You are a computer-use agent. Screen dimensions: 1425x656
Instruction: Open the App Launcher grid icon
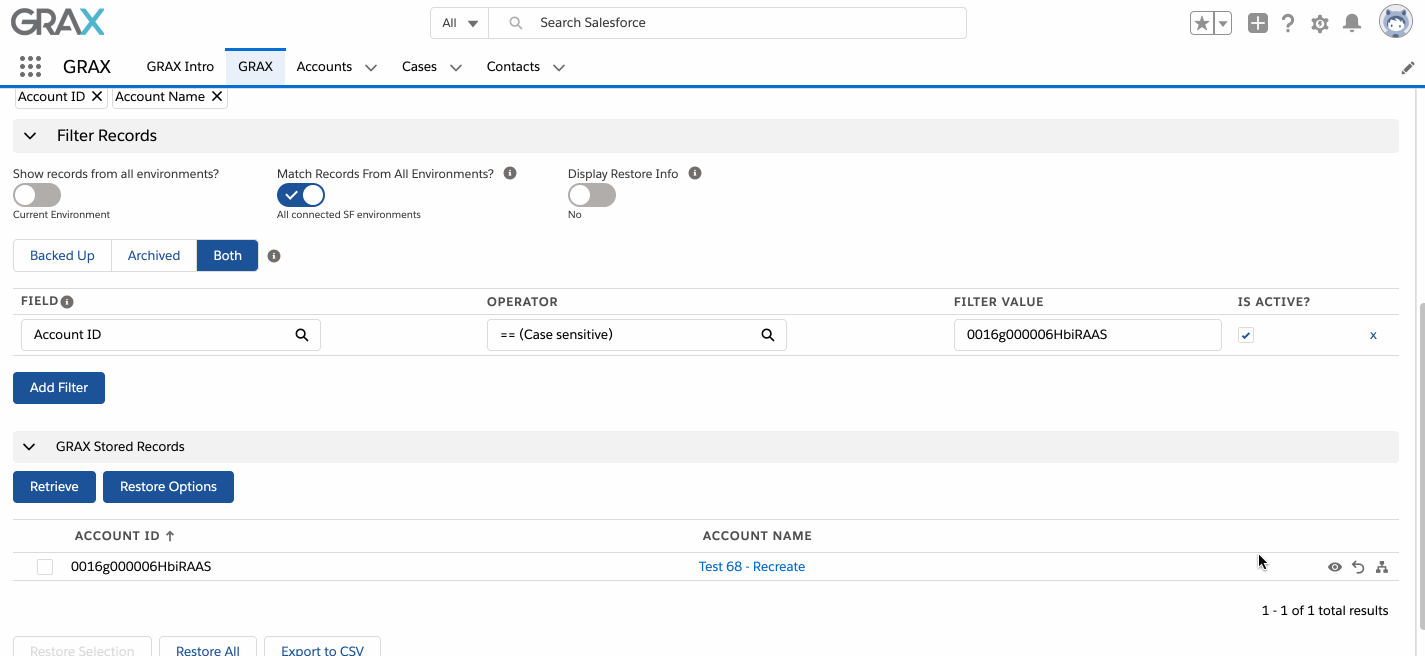(x=30, y=67)
